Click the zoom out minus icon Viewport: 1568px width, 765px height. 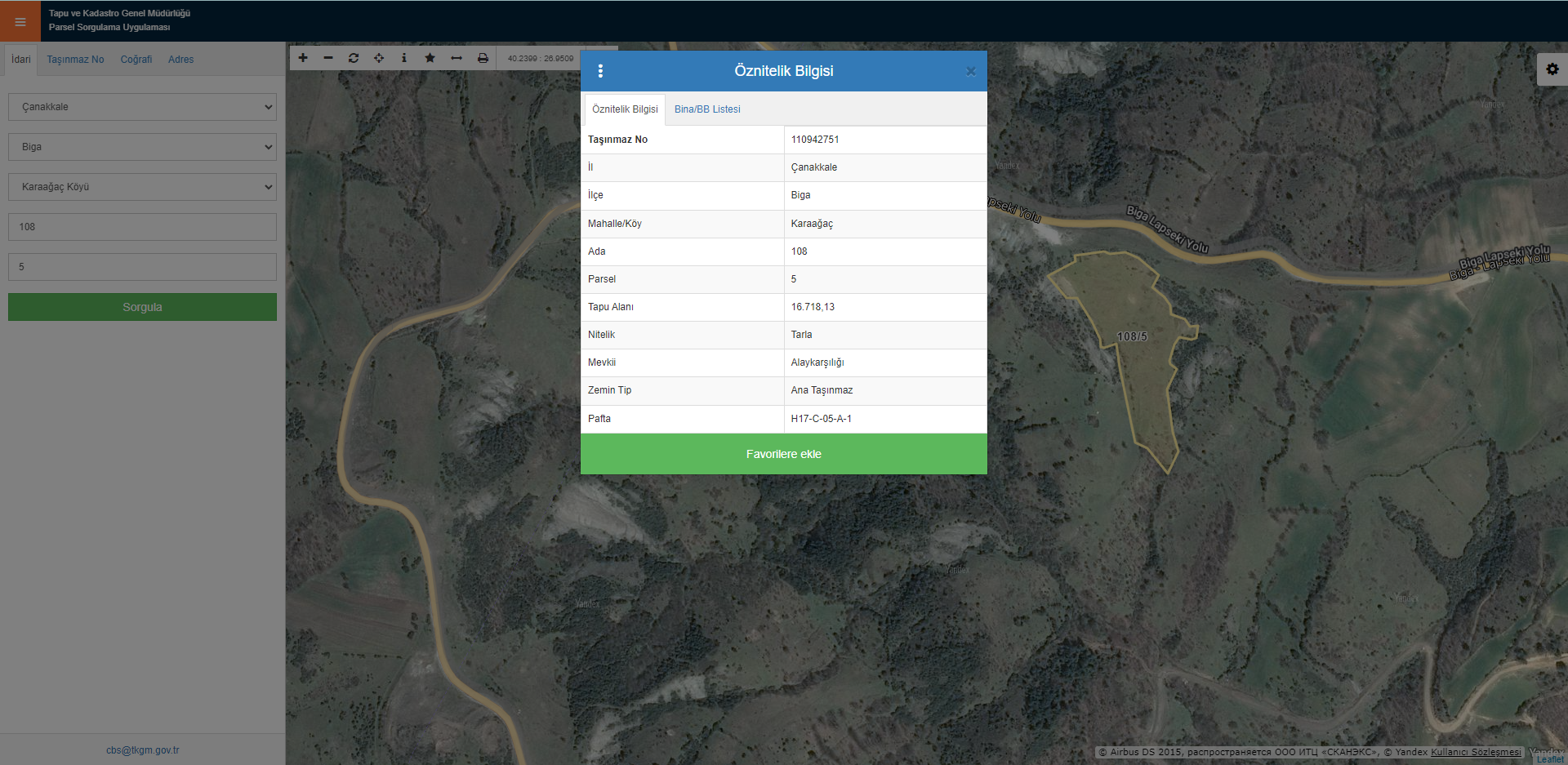click(328, 58)
